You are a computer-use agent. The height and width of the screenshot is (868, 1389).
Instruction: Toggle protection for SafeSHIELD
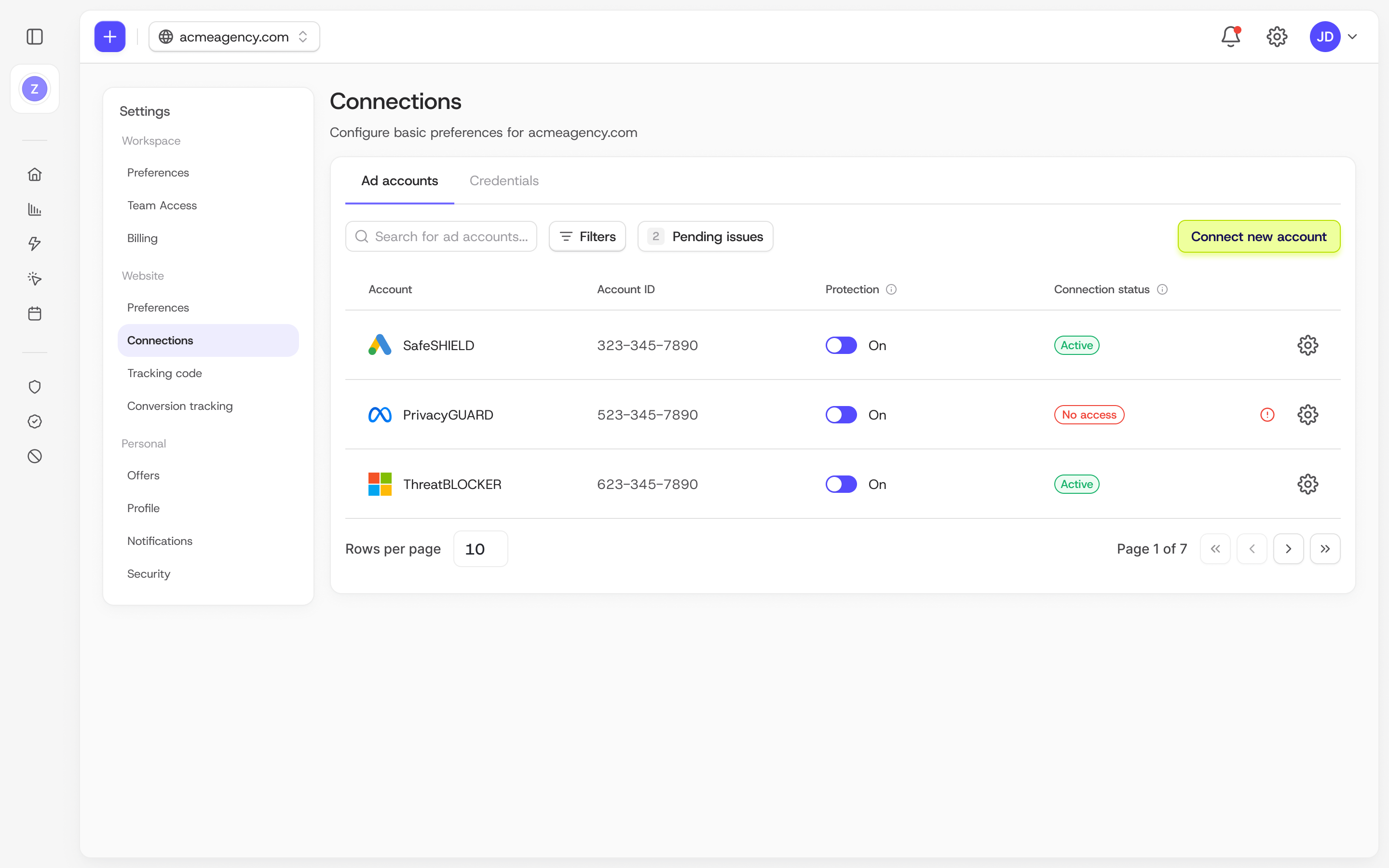[841, 346]
